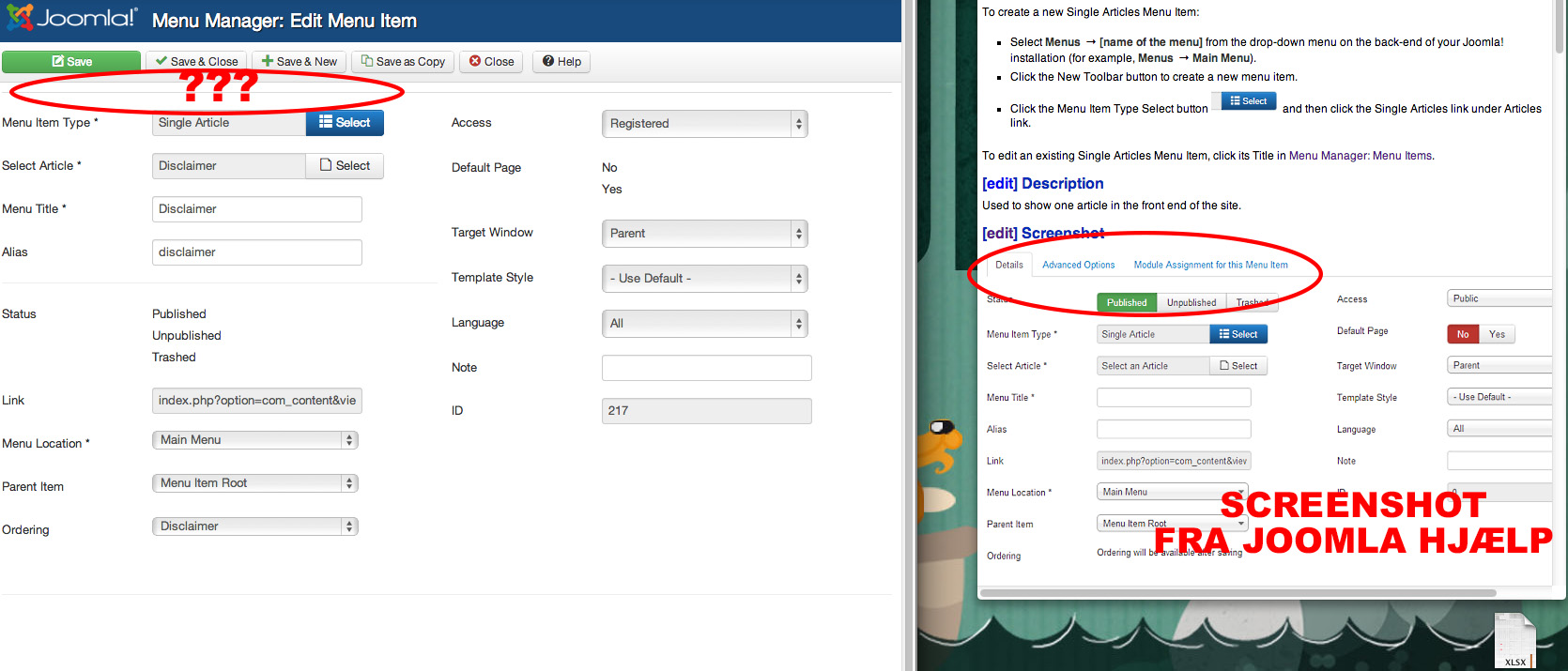The height and width of the screenshot is (671, 1568).
Task: Click the Menu Manager: Menu Items help link
Action: (x=1361, y=156)
